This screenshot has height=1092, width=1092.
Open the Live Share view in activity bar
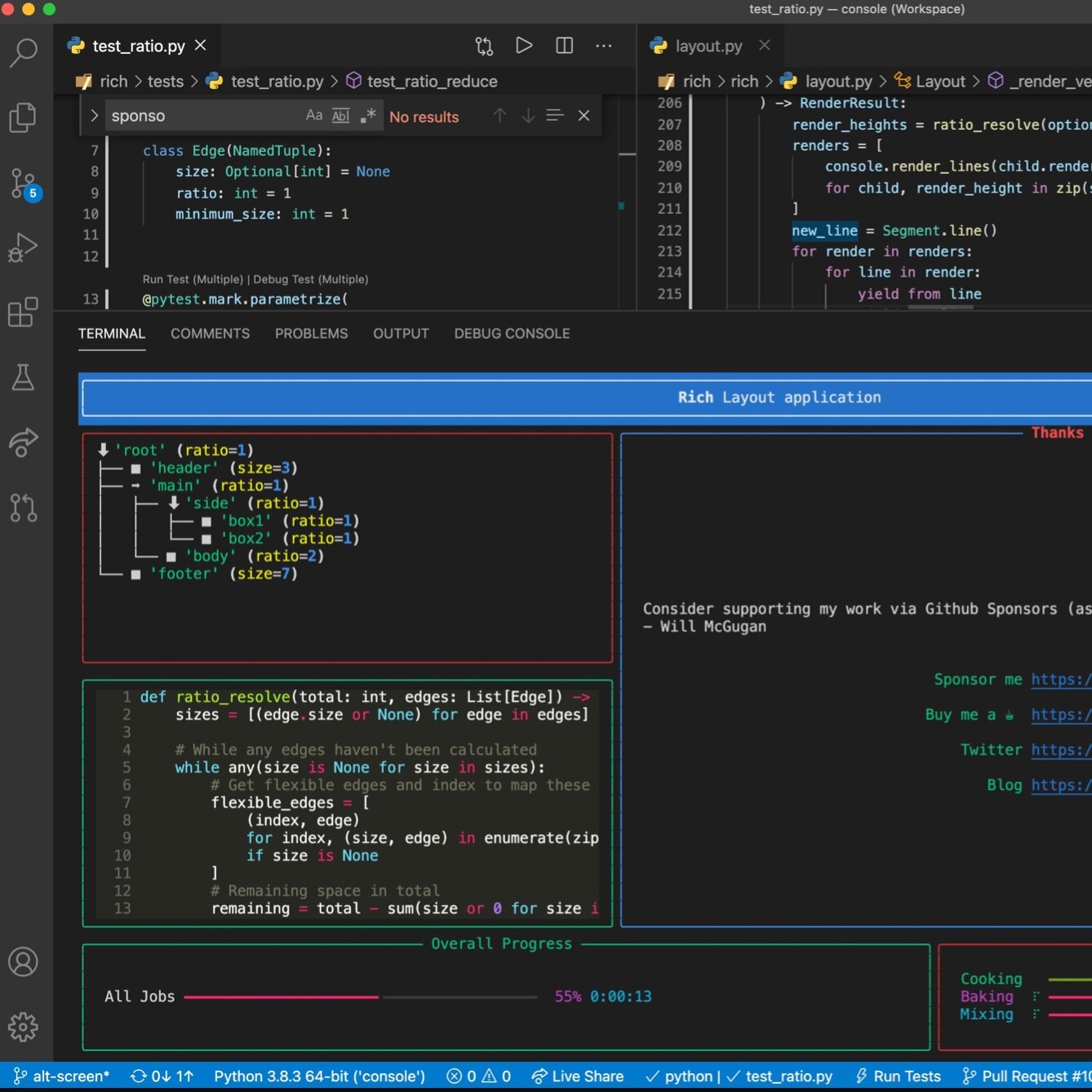click(24, 442)
